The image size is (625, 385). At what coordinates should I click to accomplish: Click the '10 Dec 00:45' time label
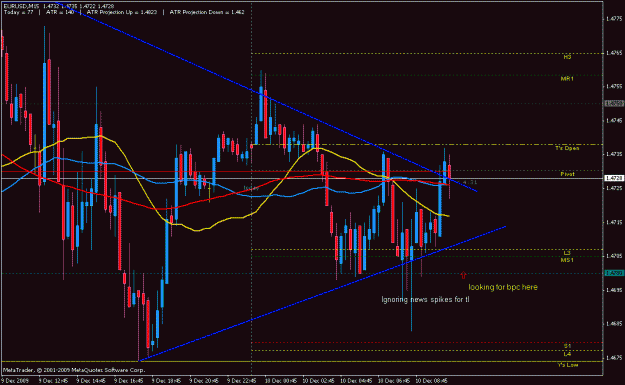(x=282, y=381)
